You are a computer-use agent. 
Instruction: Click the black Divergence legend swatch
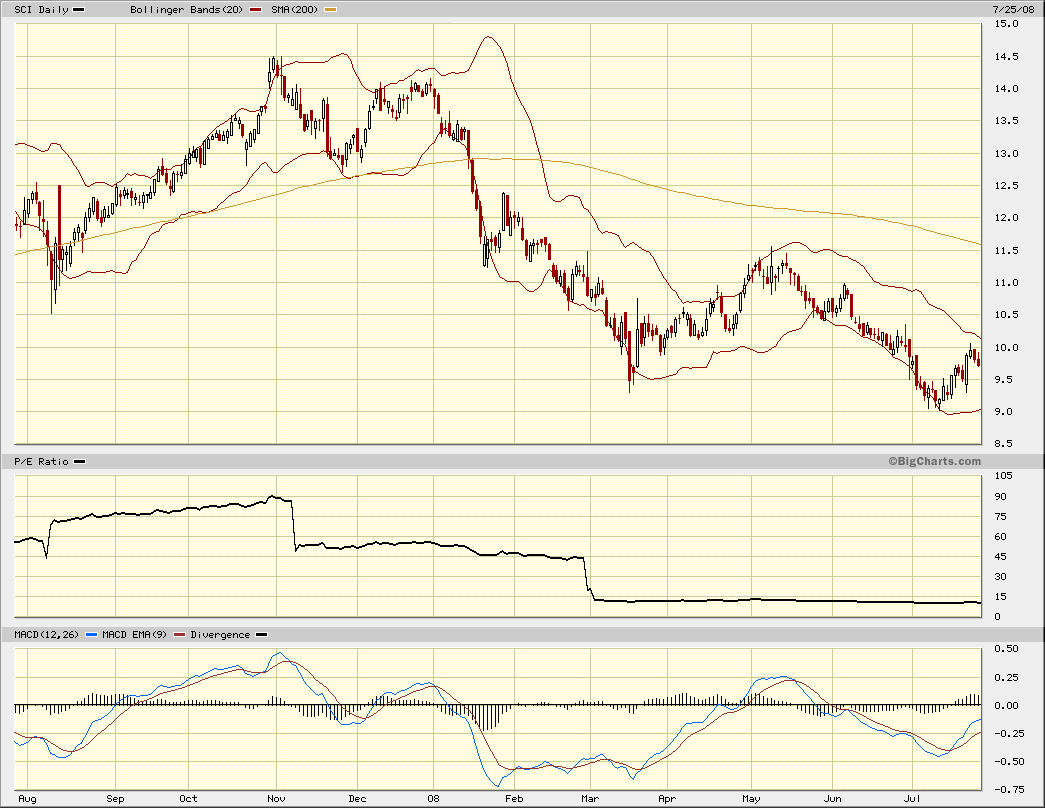pos(262,635)
